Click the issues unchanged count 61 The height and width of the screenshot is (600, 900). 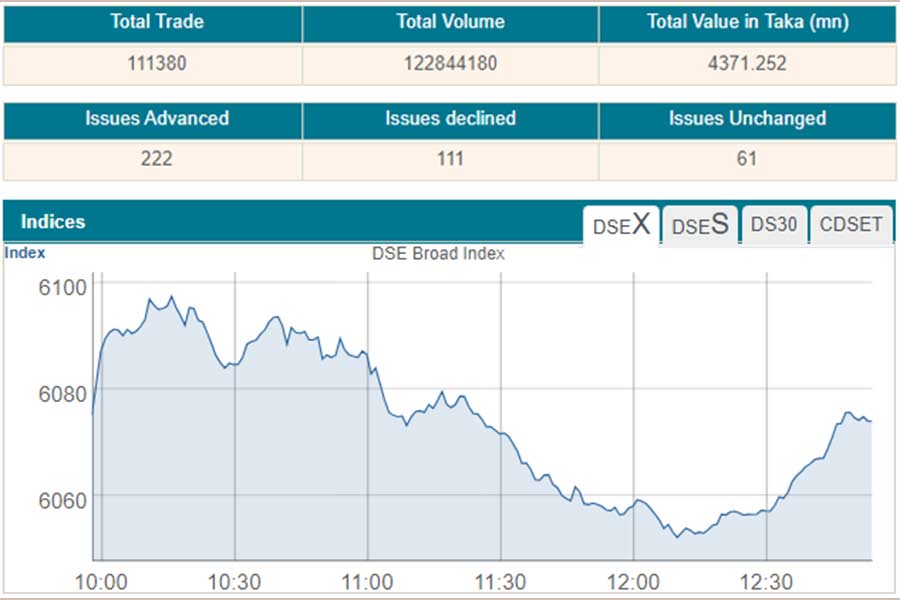[746, 159]
